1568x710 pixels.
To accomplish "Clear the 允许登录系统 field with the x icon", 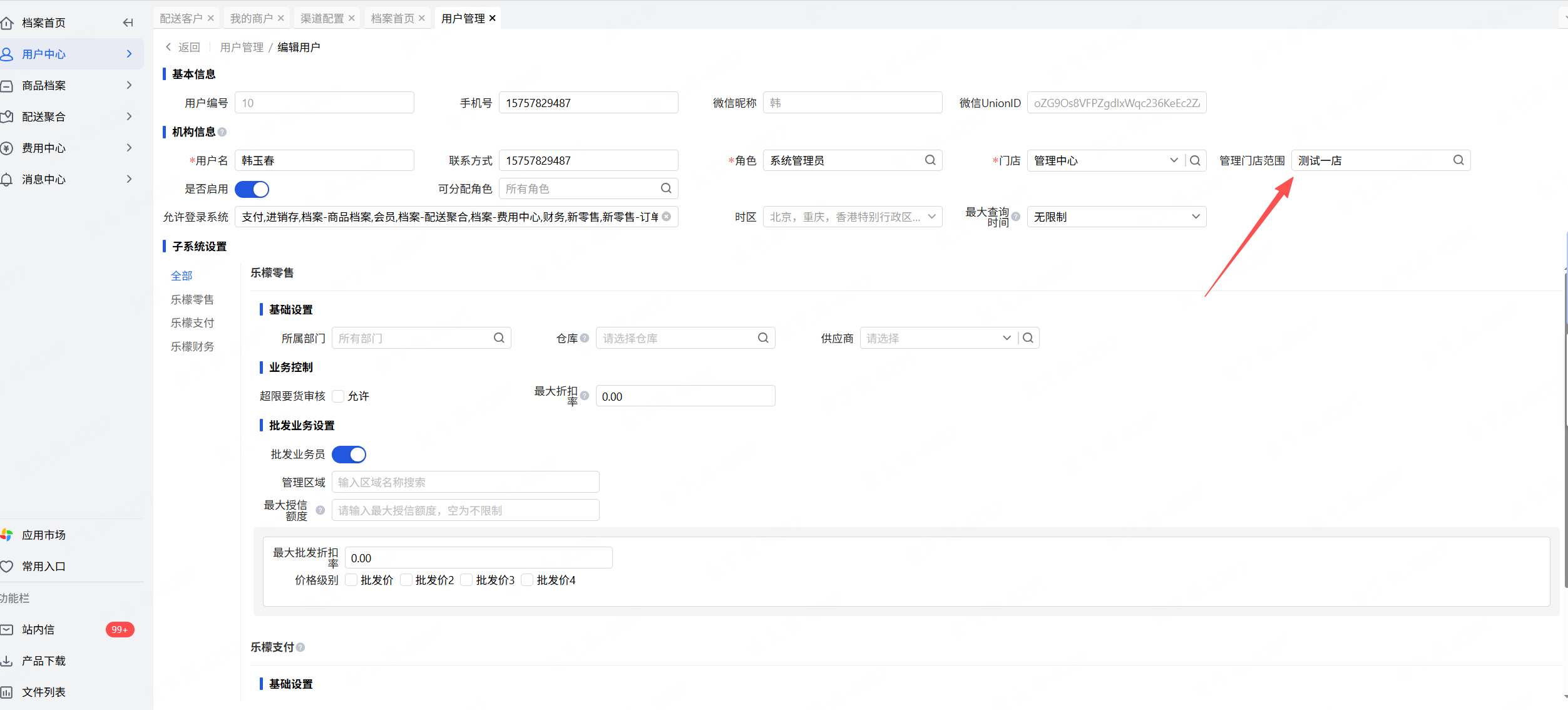I will pos(667,217).
